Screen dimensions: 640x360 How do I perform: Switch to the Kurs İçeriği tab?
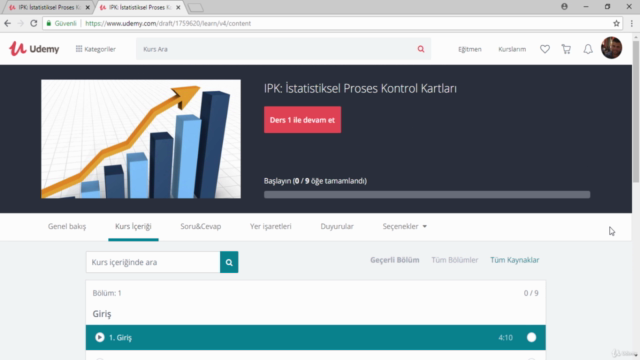[133, 226]
